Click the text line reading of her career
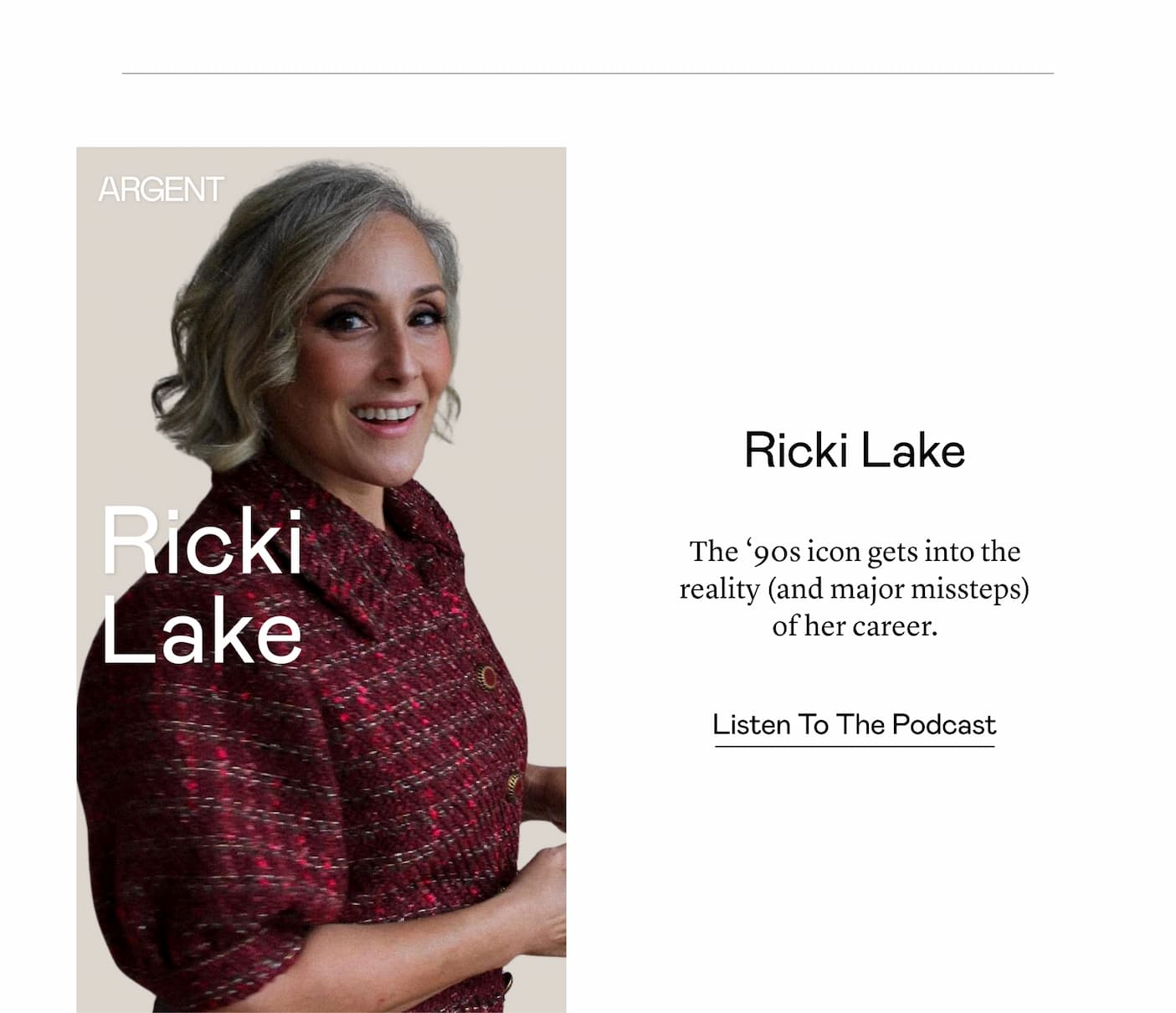Viewport: 1176px width, 1013px height. click(x=855, y=625)
